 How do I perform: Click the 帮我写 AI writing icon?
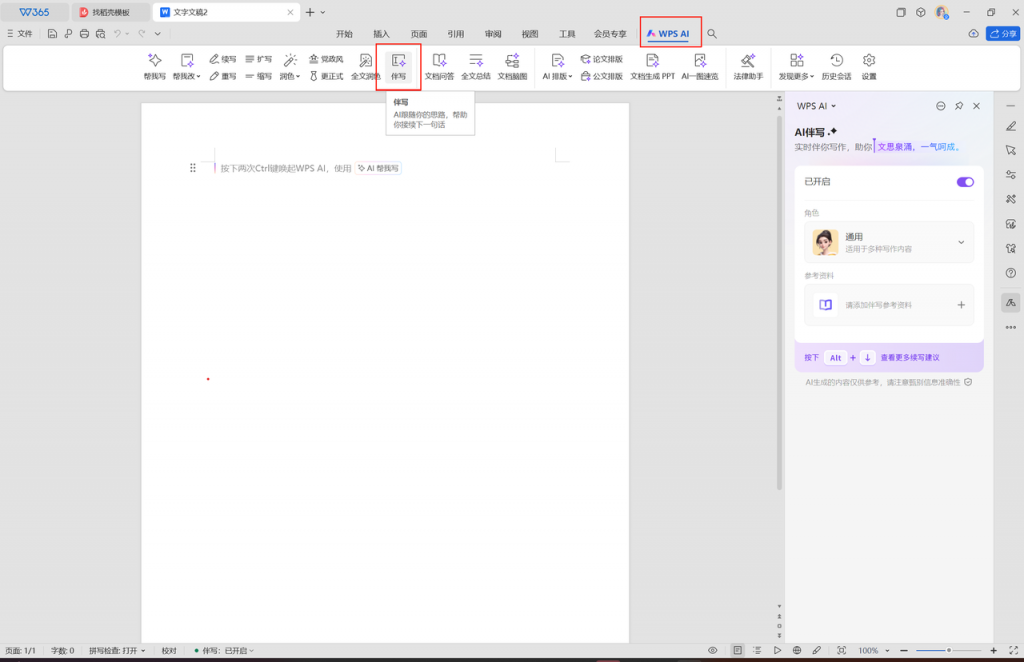pos(155,67)
